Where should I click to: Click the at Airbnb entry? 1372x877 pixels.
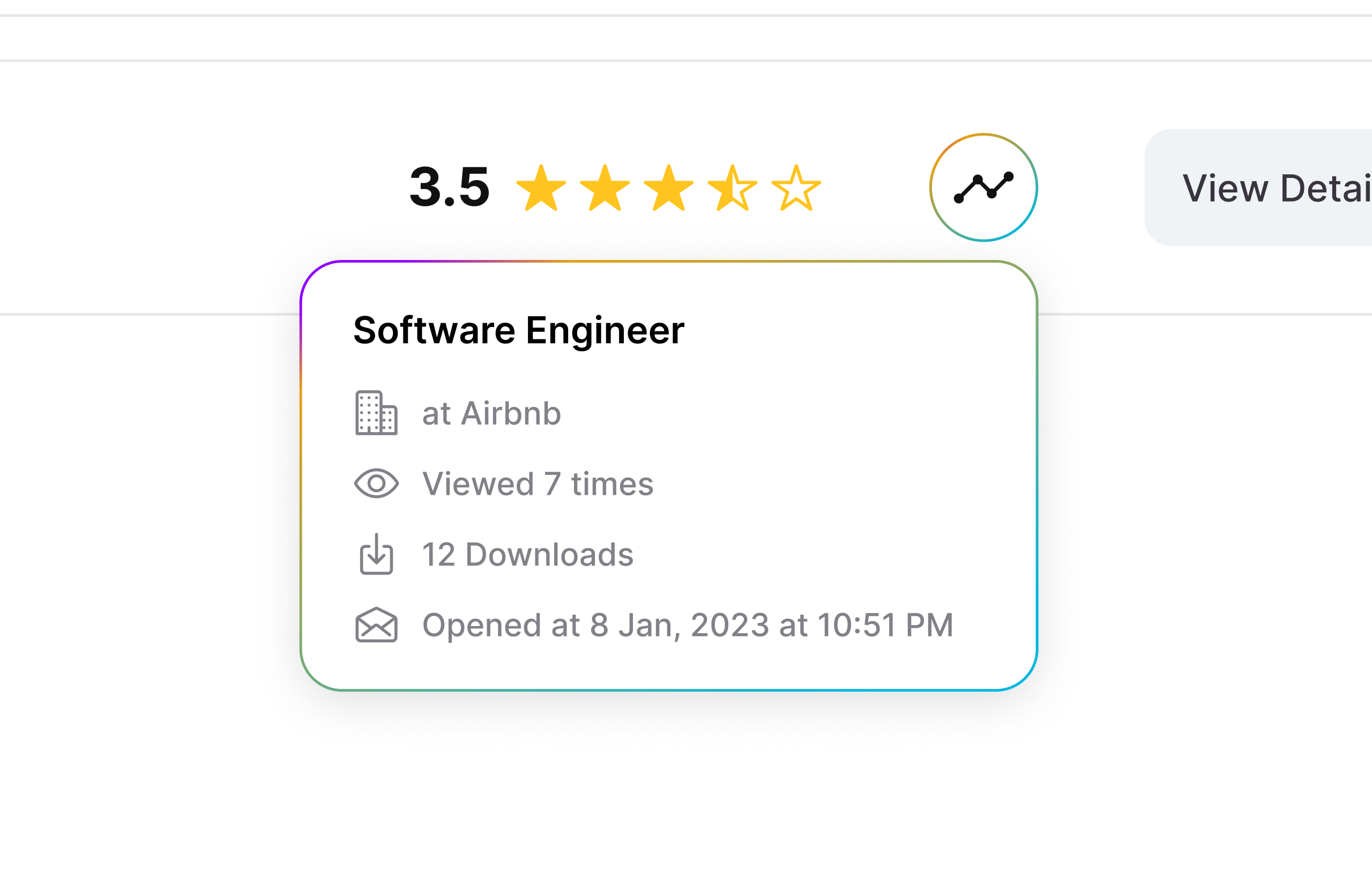click(490, 413)
